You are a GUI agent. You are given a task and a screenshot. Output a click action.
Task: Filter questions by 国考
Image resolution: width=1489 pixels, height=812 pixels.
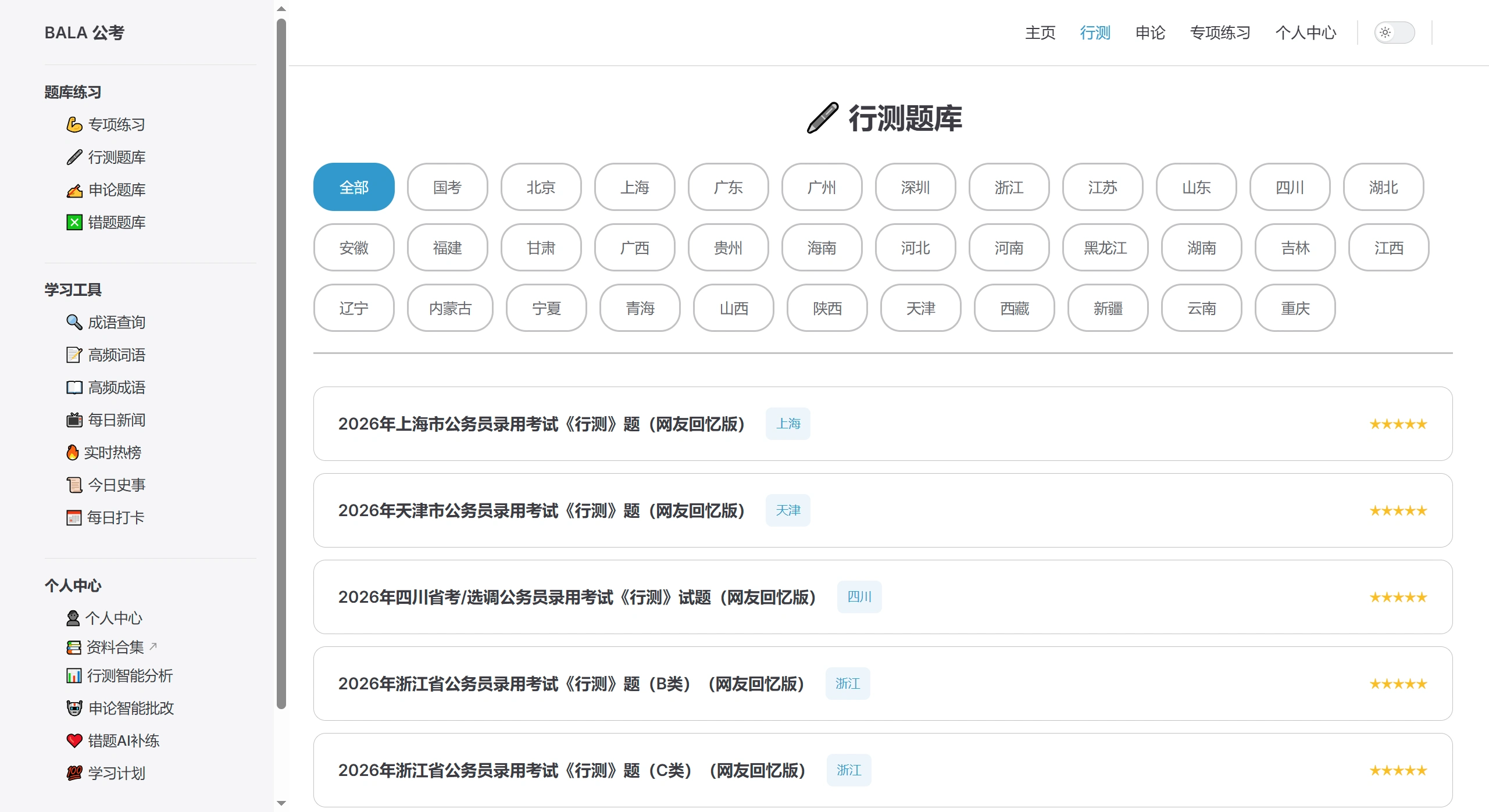(447, 187)
